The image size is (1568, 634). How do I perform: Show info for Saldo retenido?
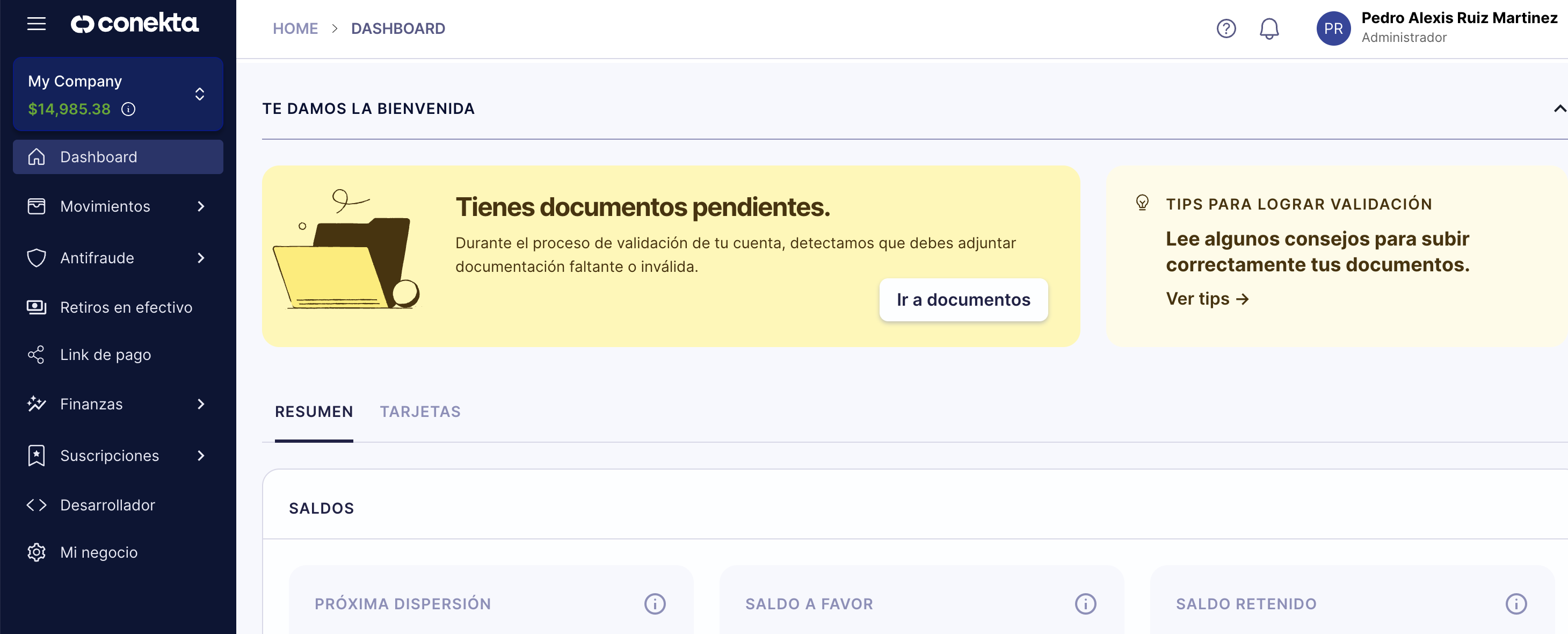tap(1516, 603)
